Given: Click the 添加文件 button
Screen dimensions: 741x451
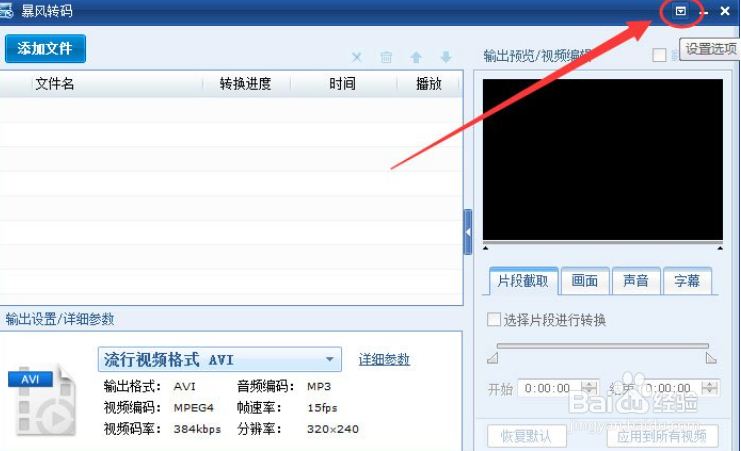Looking at the screenshot, I should [x=45, y=48].
